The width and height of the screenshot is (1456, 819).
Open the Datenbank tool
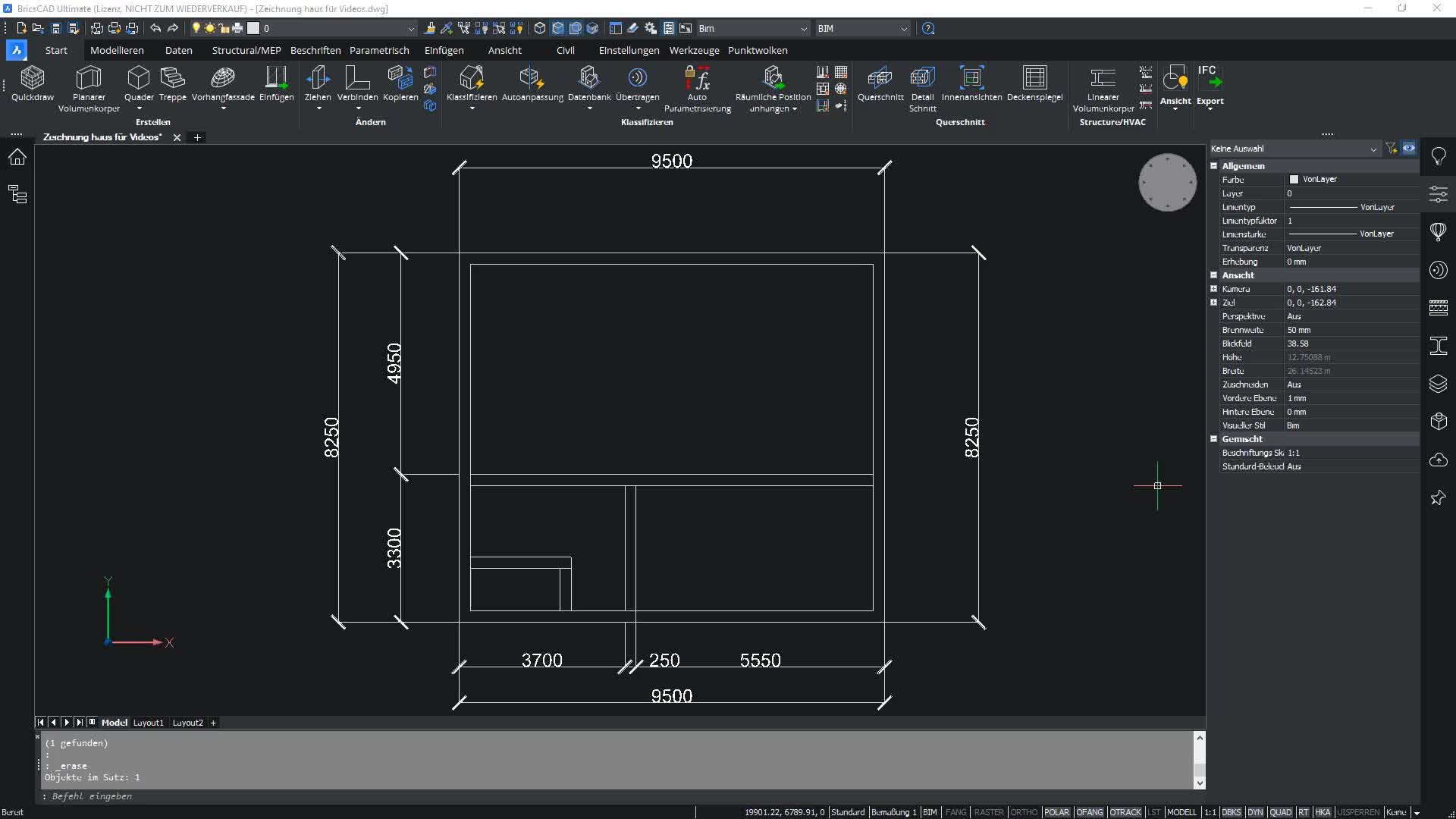pos(589,83)
